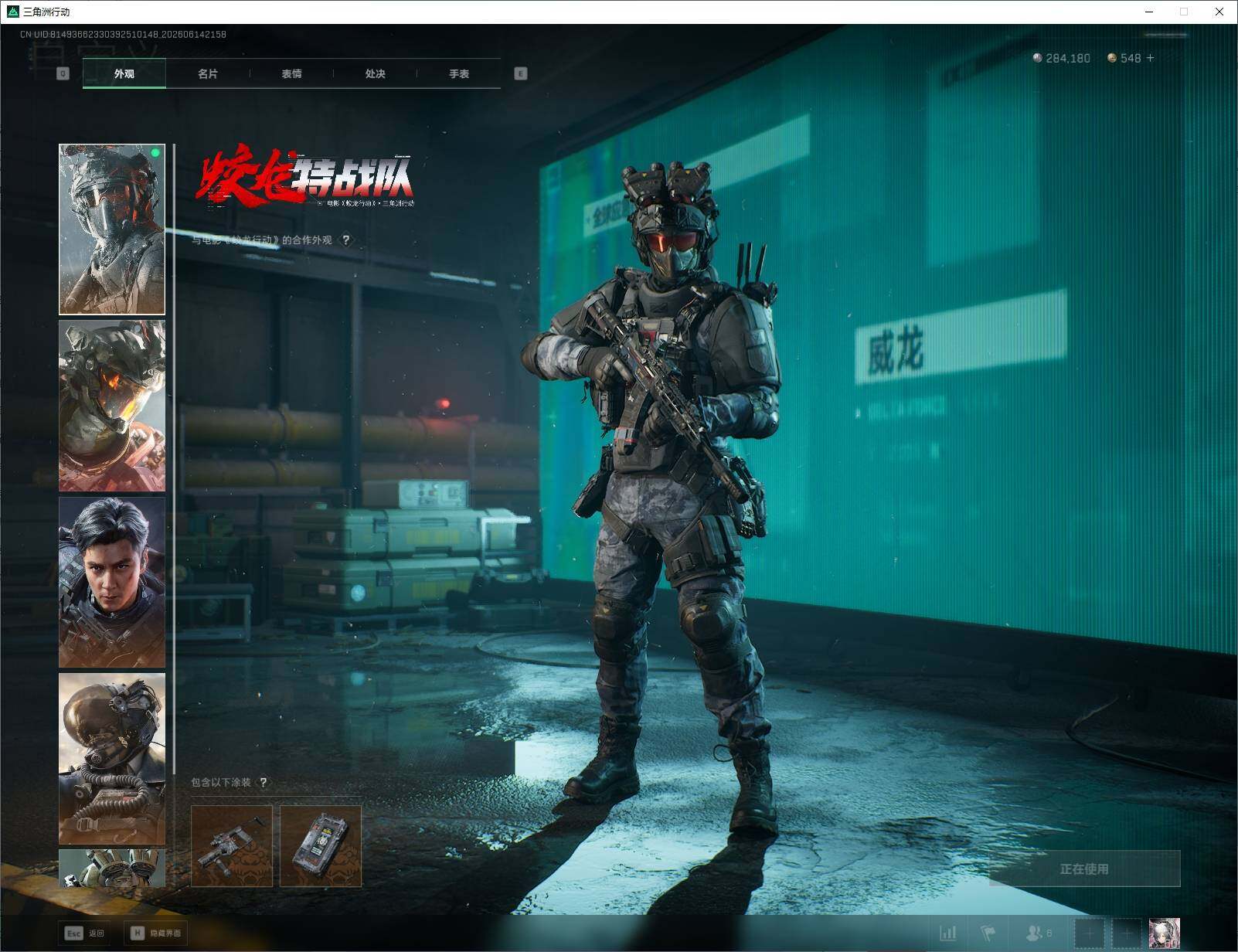Select the bare-faced man skin thumbnail
The height and width of the screenshot is (952, 1238).
[x=112, y=582]
